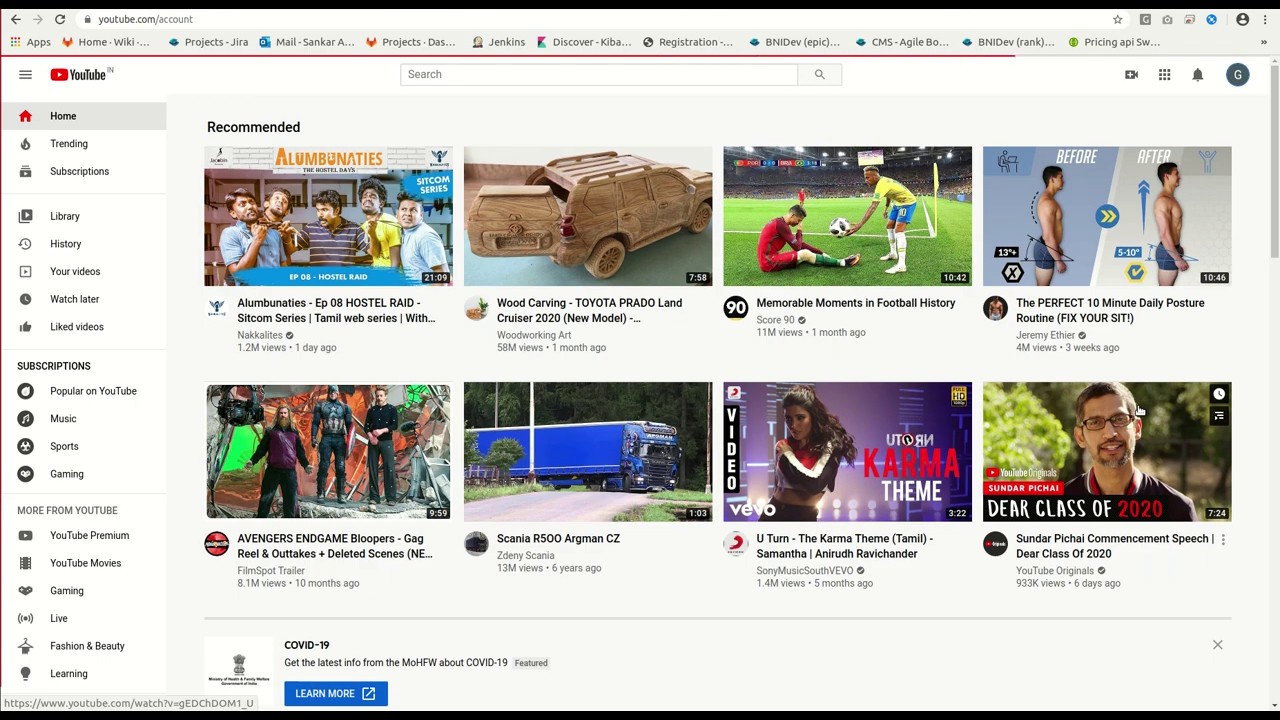Click into the Search field
Screen dimensions: 1280x720
point(598,74)
